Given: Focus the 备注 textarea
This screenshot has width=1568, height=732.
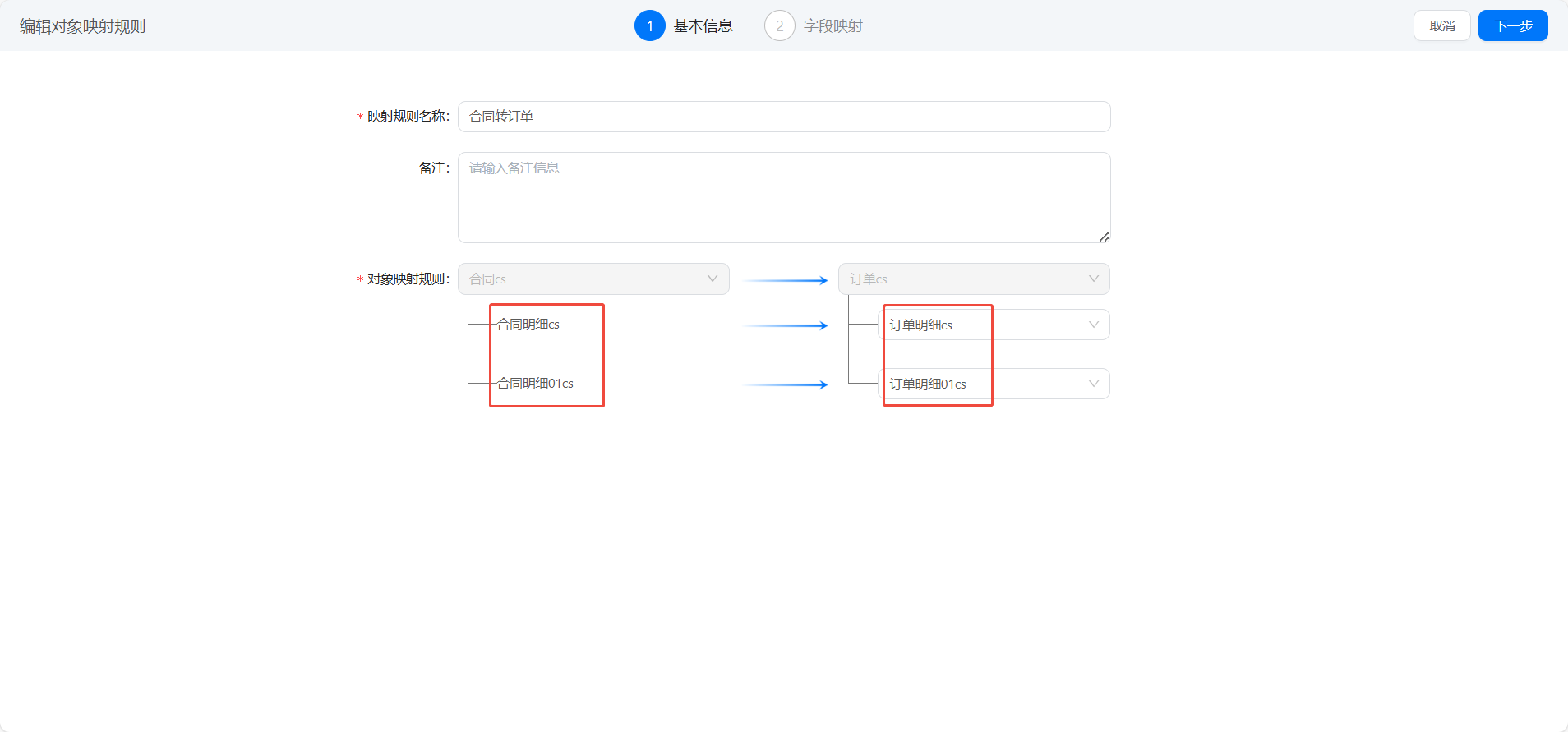Looking at the screenshot, I should coord(784,197).
